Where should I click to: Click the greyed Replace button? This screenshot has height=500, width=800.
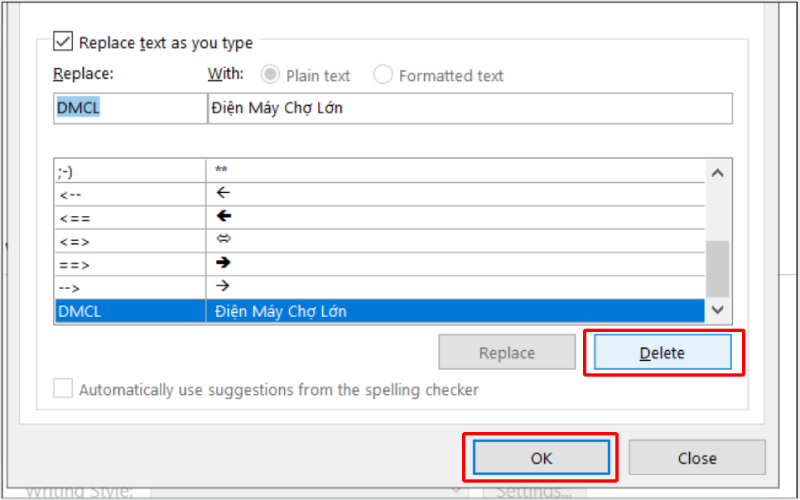(x=507, y=352)
